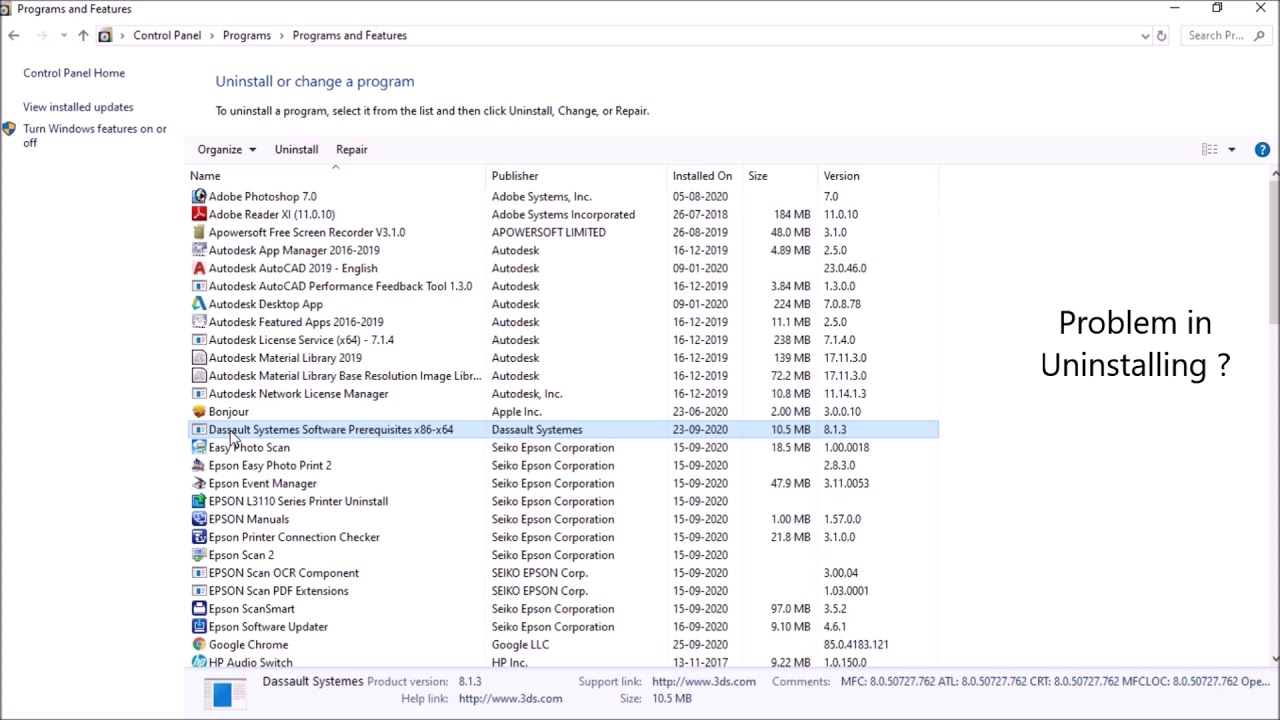This screenshot has height=720, width=1280.
Task: Click the EPSON Manuals icon
Action: [x=199, y=520]
